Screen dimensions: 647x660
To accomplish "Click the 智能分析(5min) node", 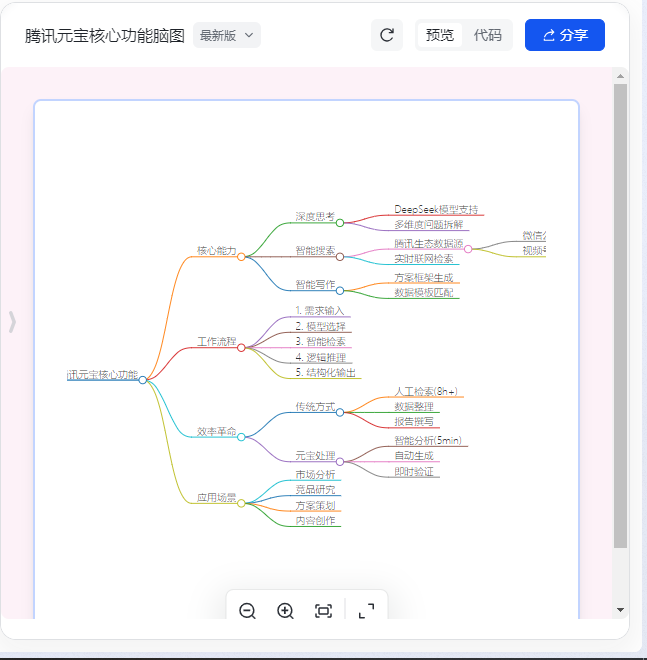I will tap(428, 441).
